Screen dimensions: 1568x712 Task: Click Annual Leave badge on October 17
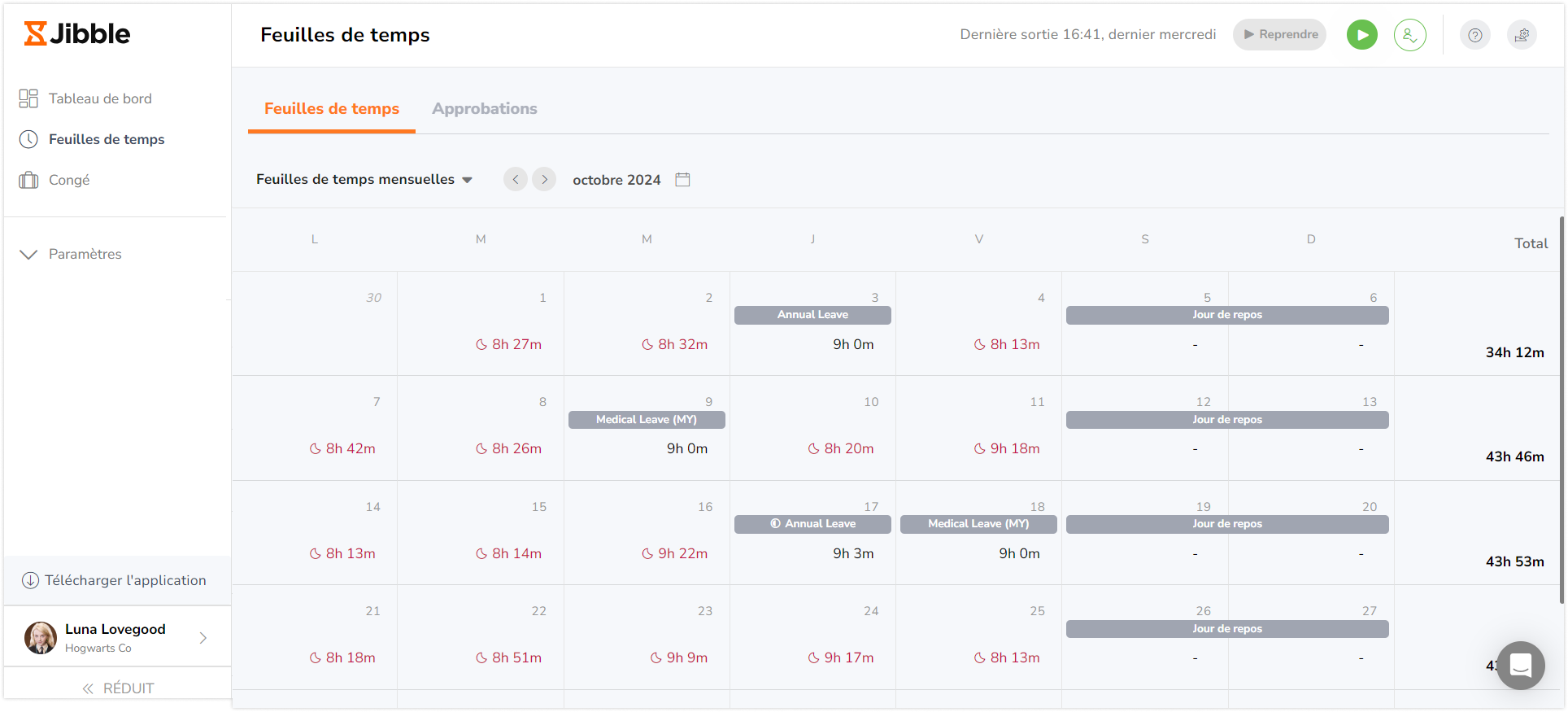812,524
